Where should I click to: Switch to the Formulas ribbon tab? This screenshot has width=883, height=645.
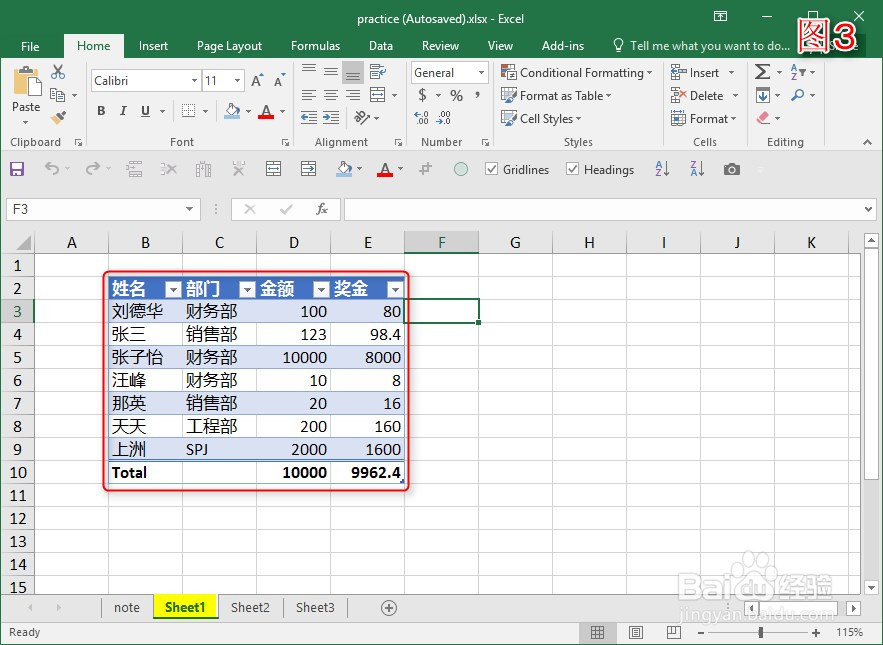pos(315,45)
